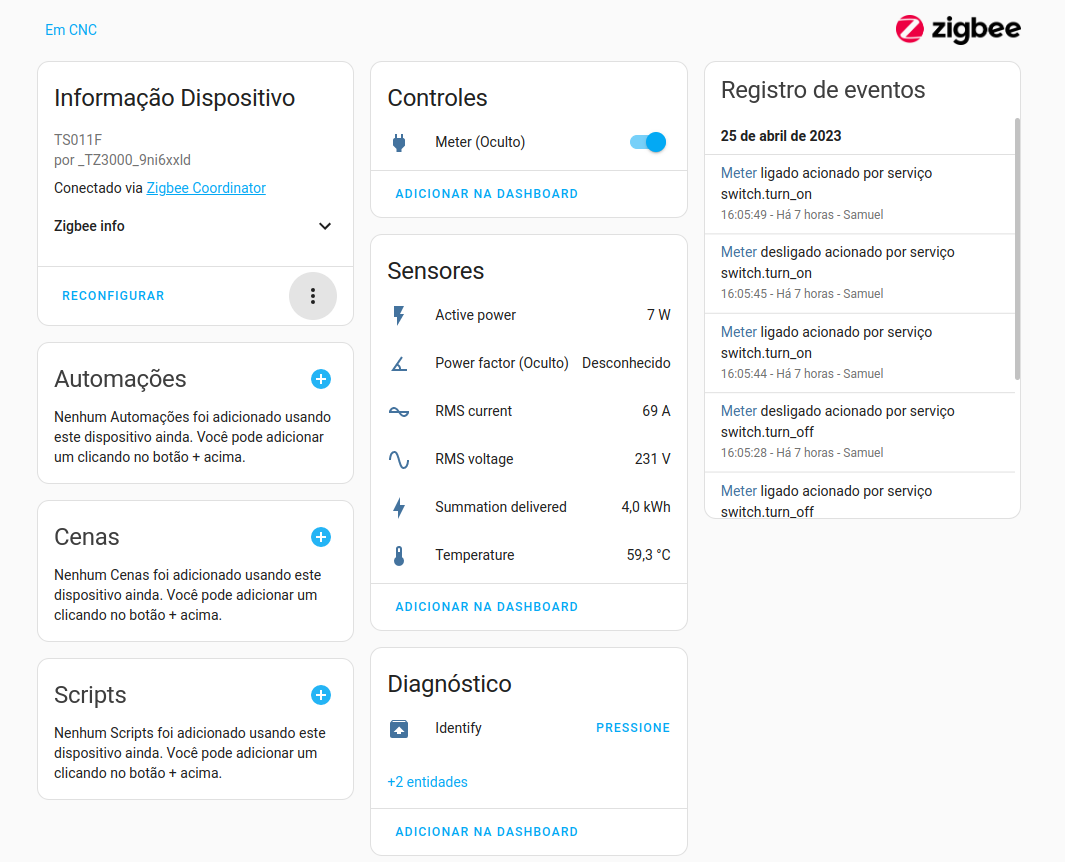Go to the Em CNC area link
1065x862 pixels.
tap(71, 30)
